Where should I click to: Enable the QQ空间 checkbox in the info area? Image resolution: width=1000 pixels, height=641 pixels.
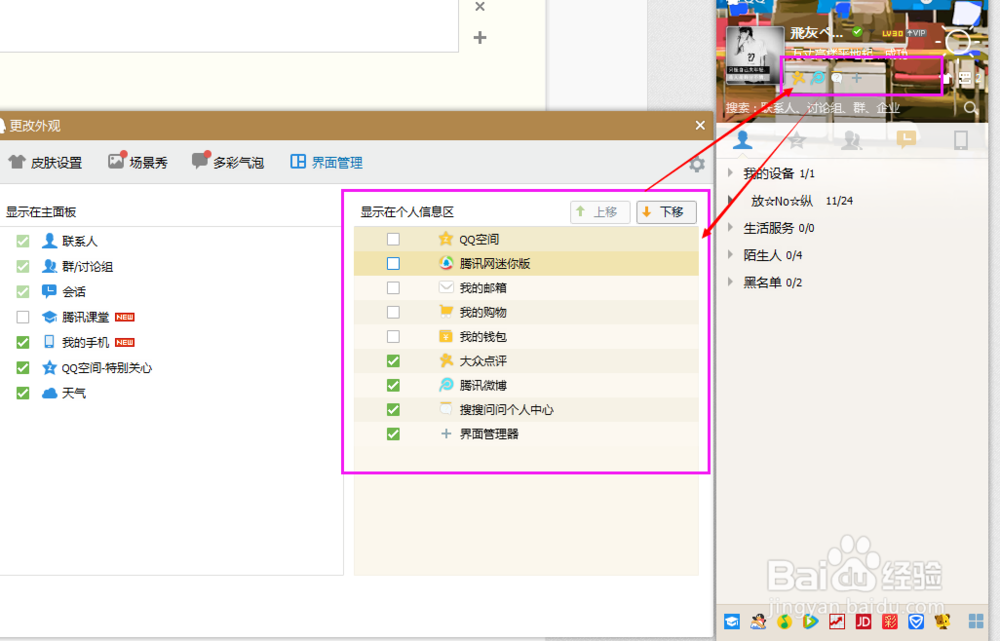tap(393, 238)
